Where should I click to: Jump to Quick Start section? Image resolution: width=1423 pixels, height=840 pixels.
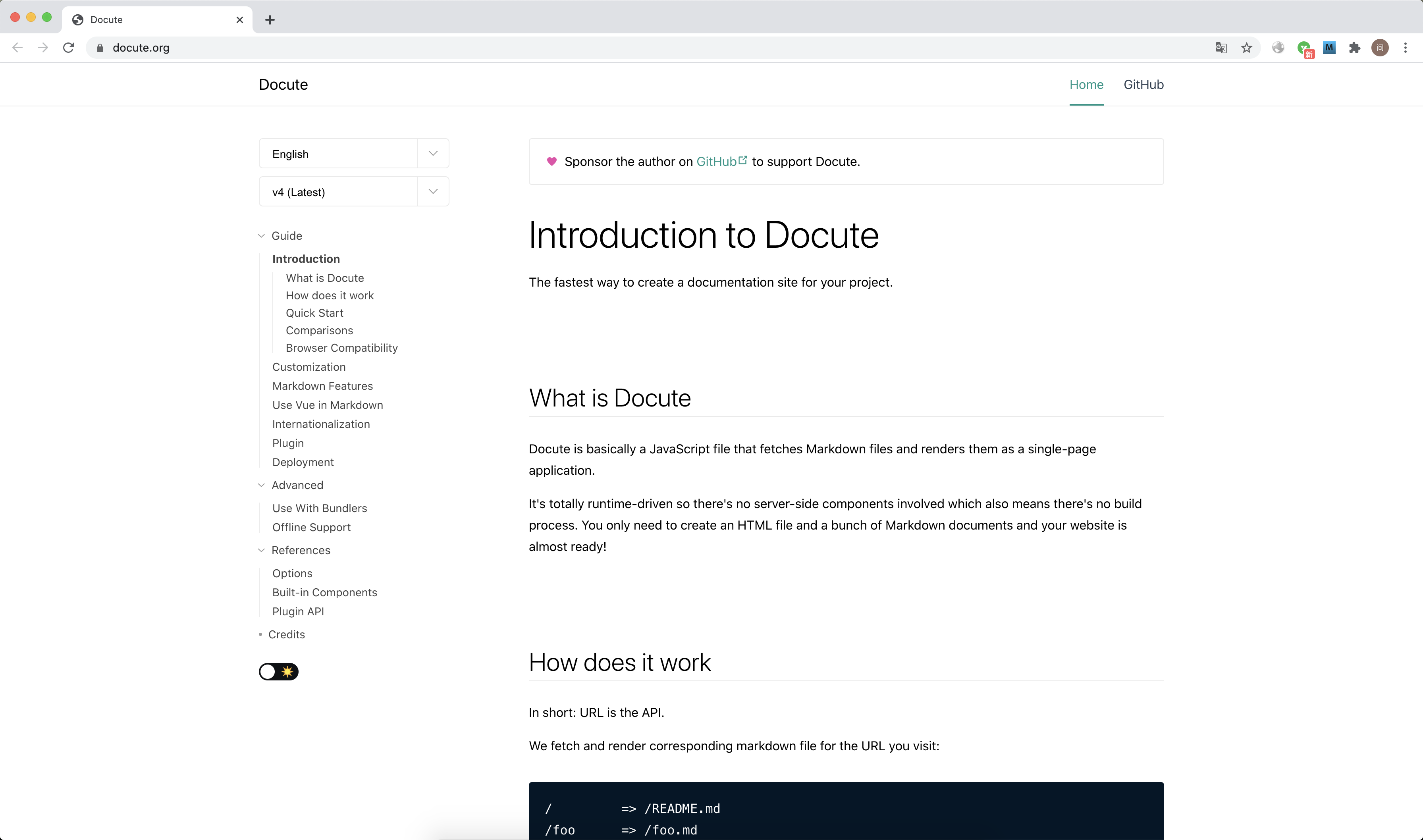315,313
